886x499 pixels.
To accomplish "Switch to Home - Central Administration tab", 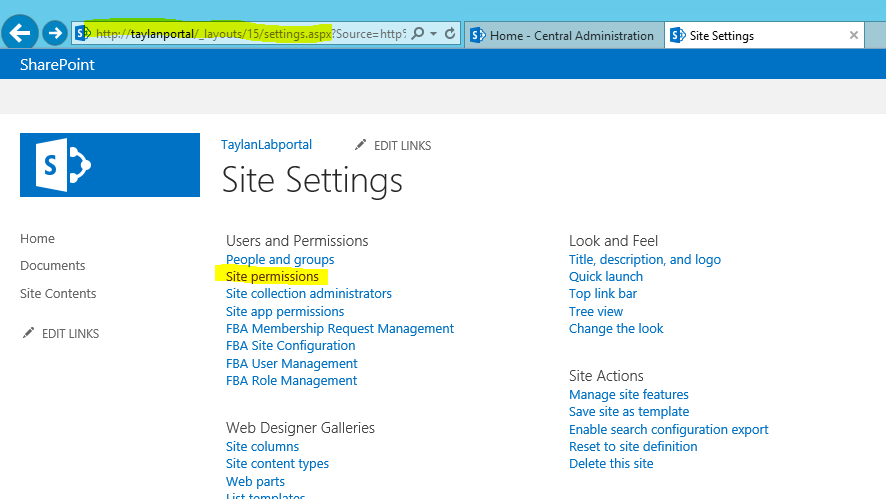I will 564,36.
